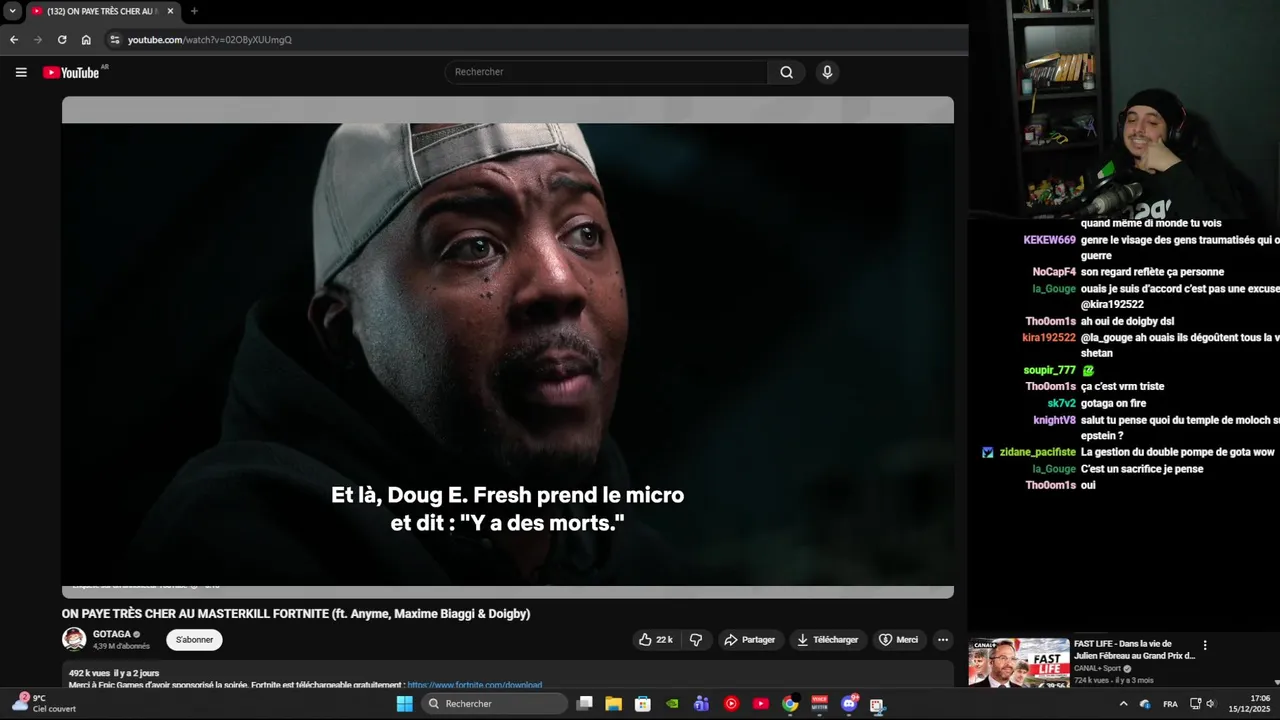Open the FAST LIFE suggested video thumbnail

1019,663
